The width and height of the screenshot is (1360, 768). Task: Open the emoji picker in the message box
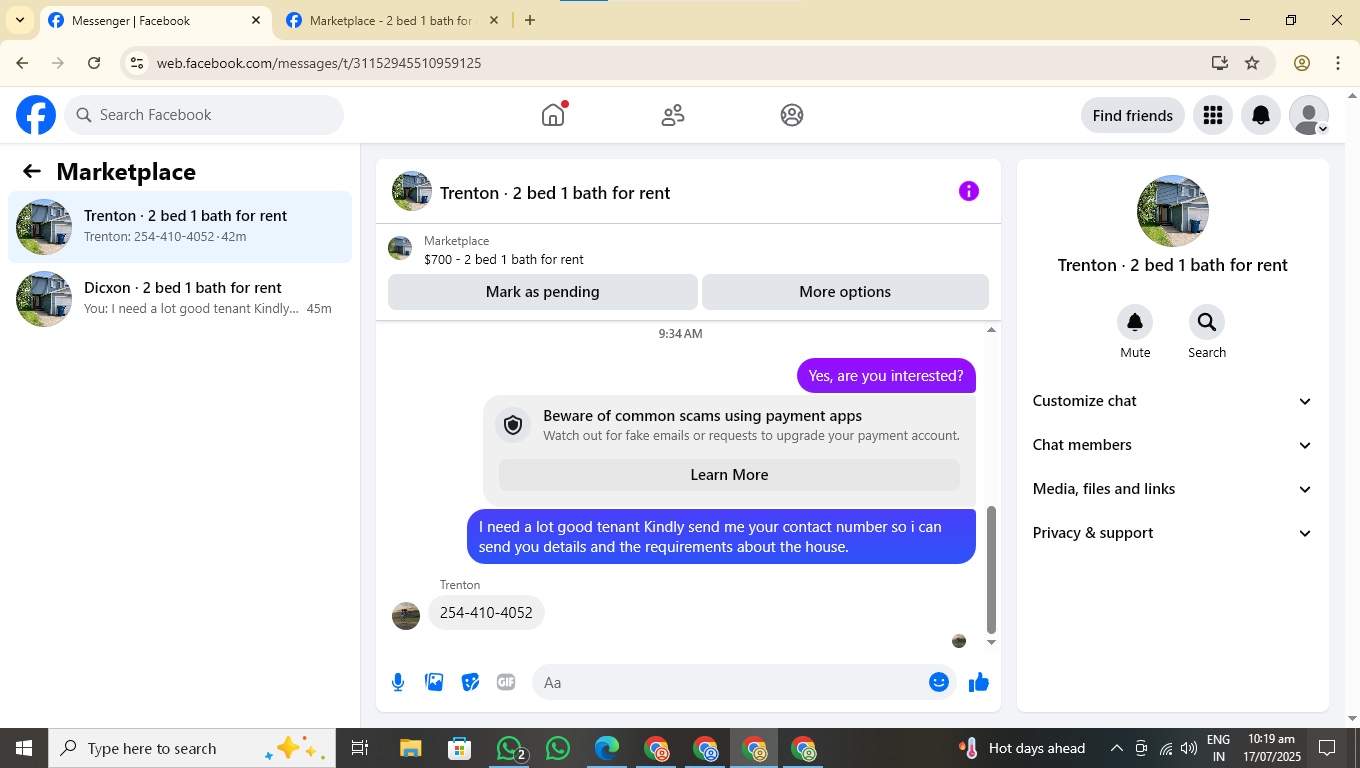938,682
